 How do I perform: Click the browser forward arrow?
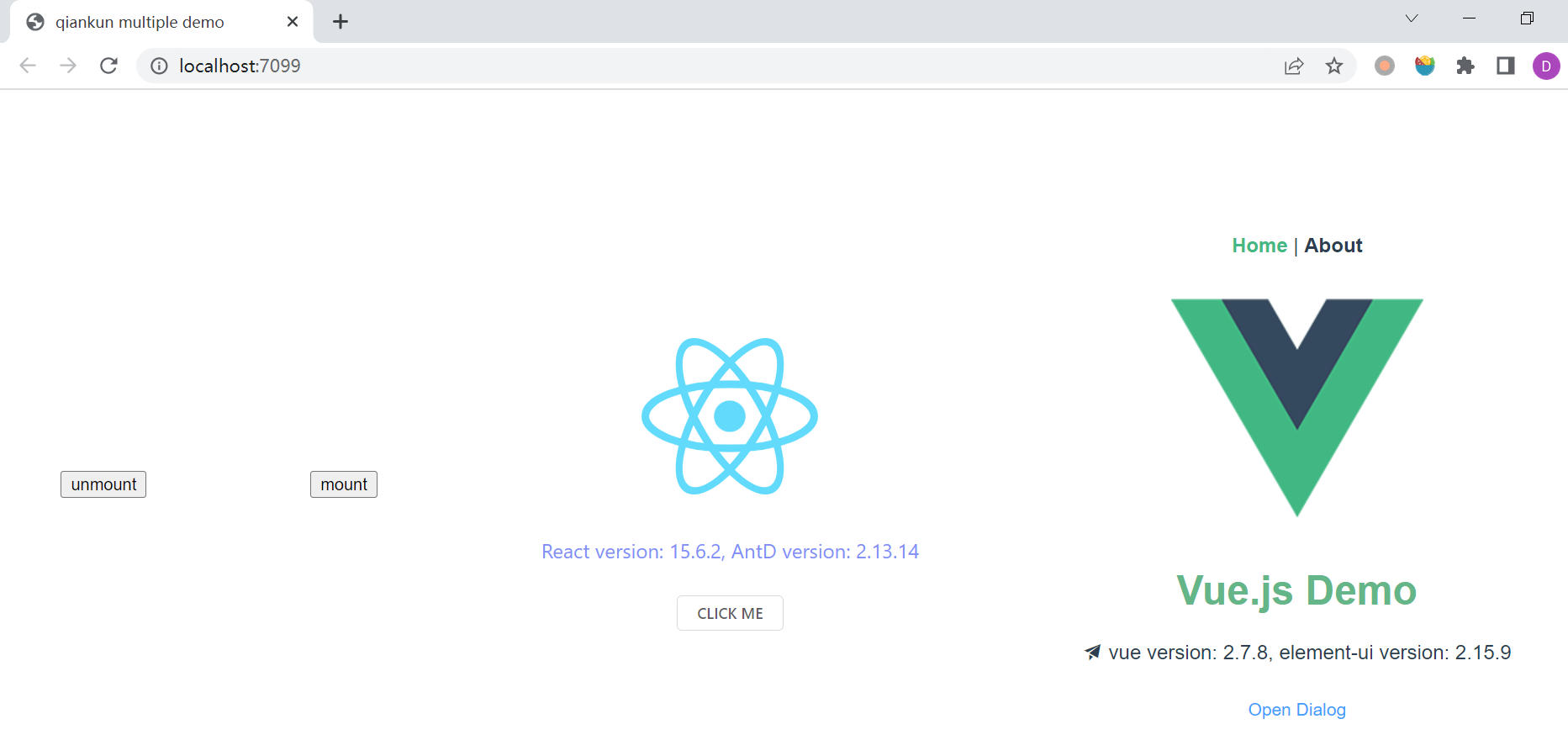tap(68, 66)
